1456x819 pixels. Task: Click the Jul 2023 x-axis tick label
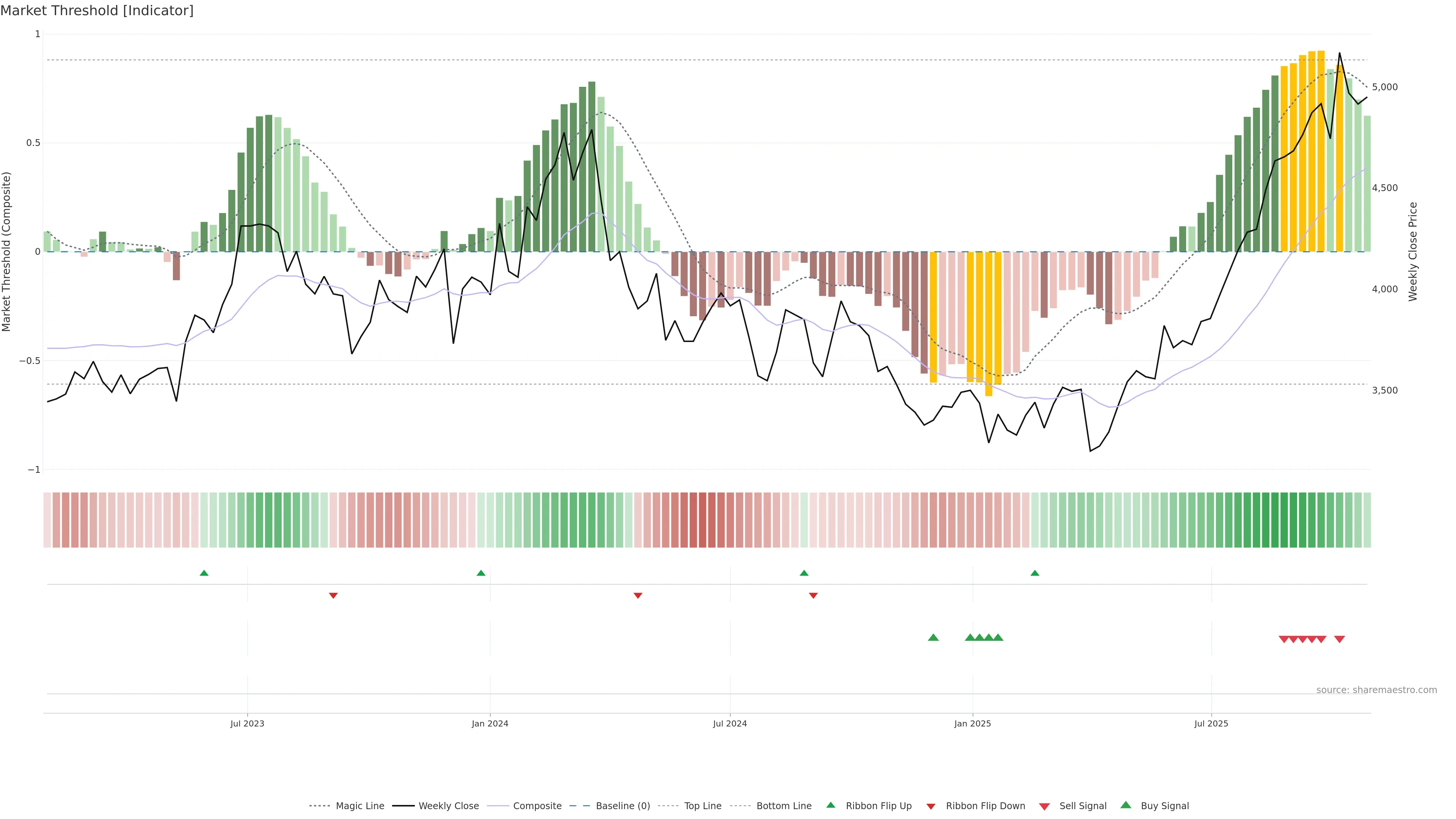247,723
